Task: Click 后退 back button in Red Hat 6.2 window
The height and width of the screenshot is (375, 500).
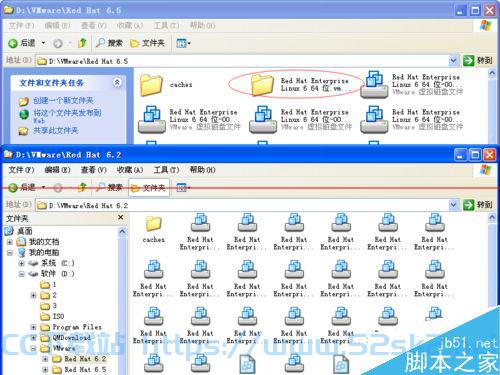Action: 22,188
